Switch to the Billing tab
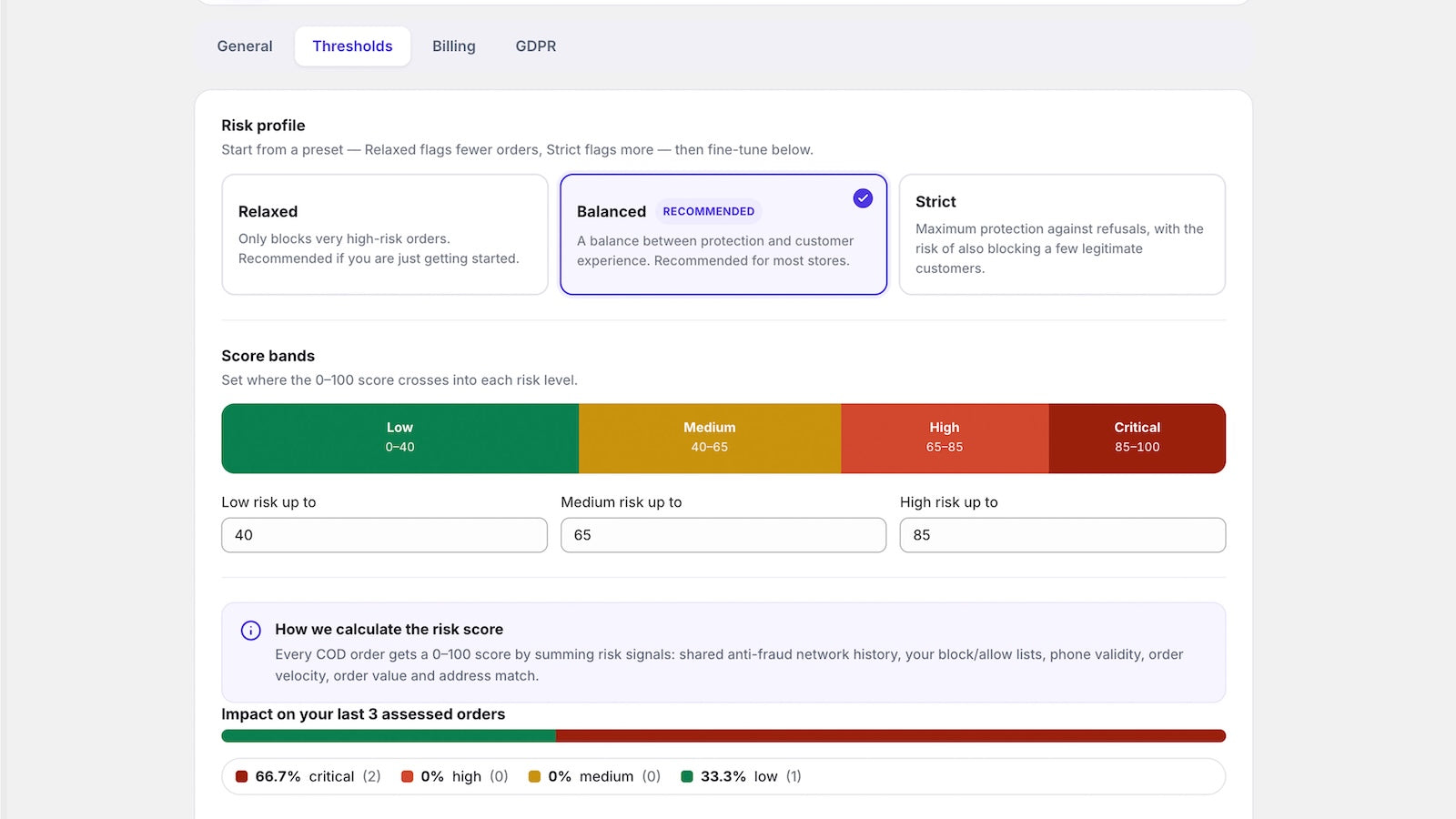This screenshot has height=819, width=1456. pos(454,46)
